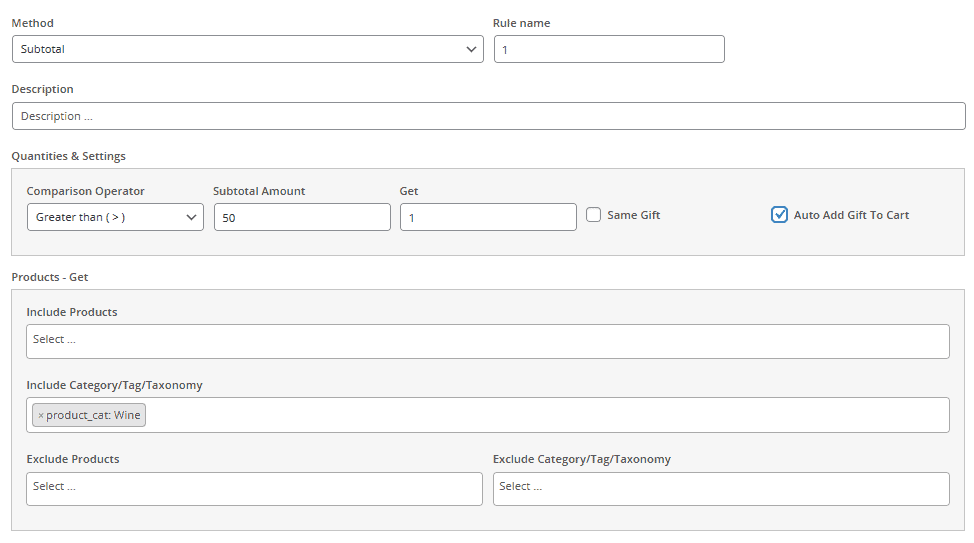Click the Rule name input field
This screenshot has width=974, height=543.
tap(608, 49)
